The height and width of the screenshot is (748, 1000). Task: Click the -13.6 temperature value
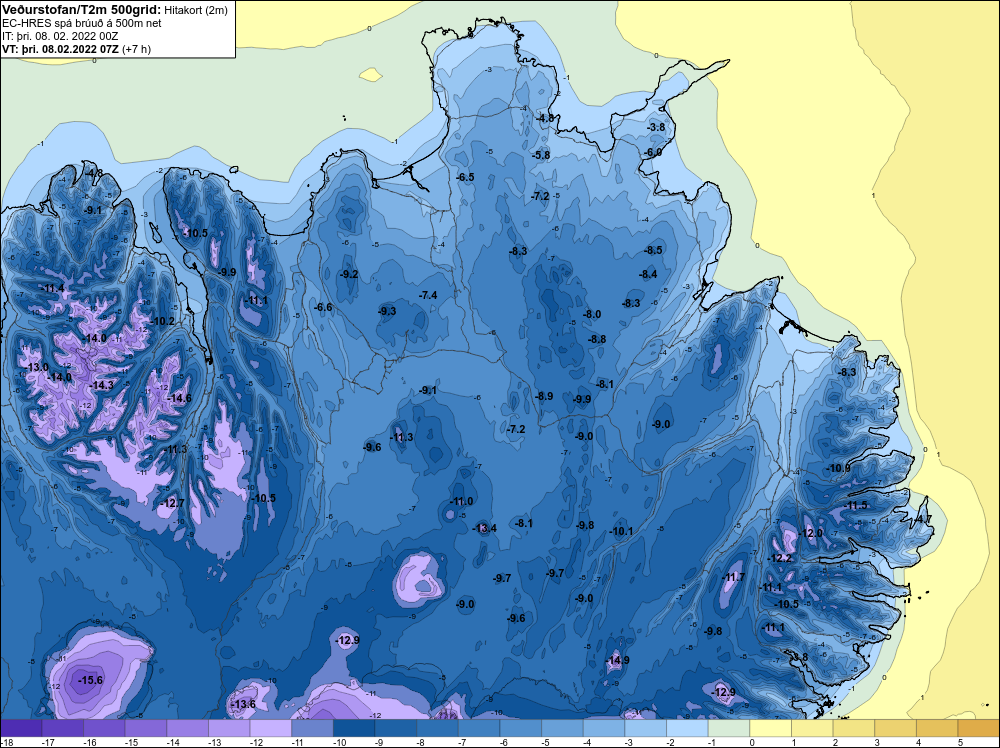click(x=243, y=704)
